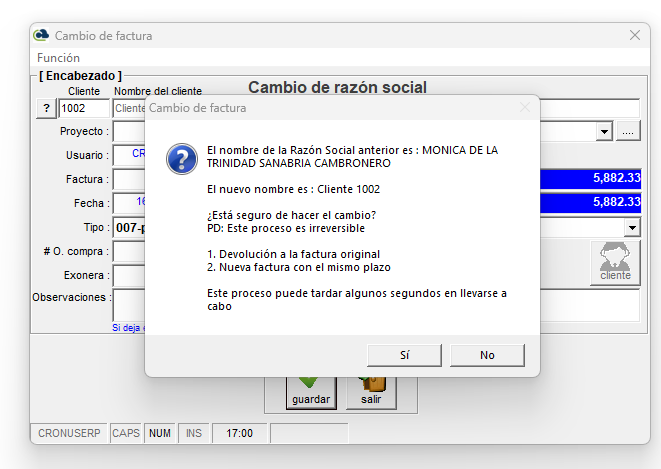
Task: Confirm the change with the Sí button
Action: 405,355
